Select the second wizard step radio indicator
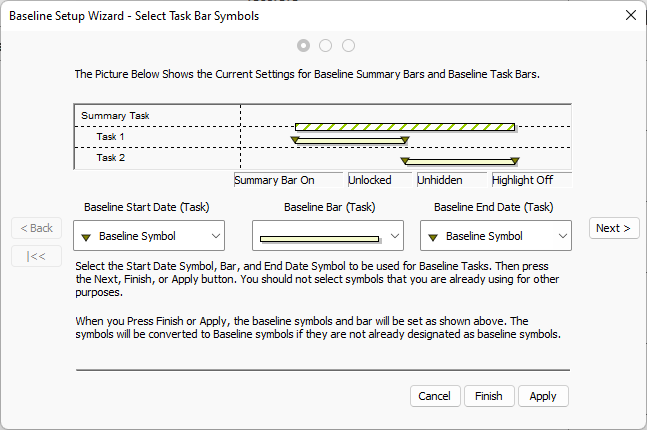This screenshot has width=647, height=430. tap(326, 45)
